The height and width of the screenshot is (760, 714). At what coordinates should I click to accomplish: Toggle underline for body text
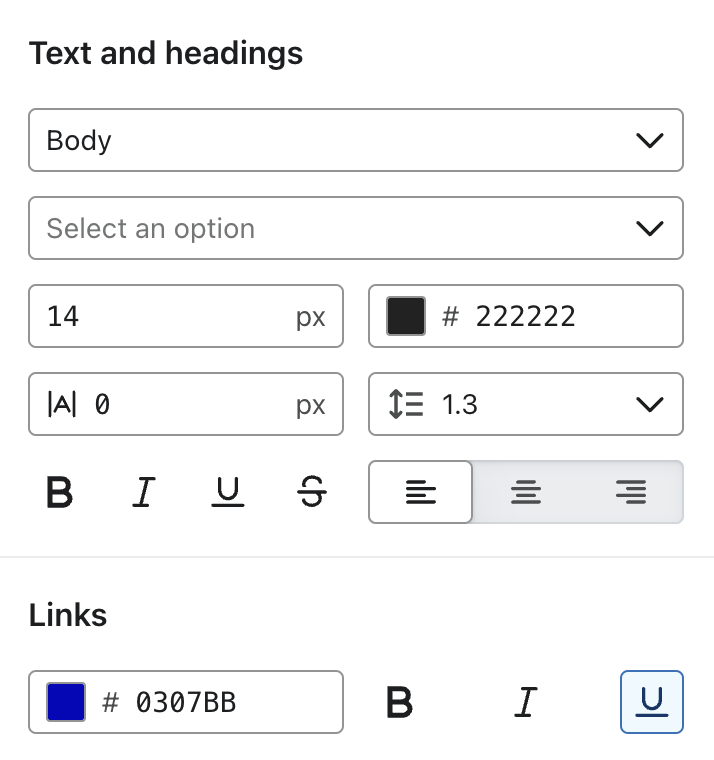[228, 492]
